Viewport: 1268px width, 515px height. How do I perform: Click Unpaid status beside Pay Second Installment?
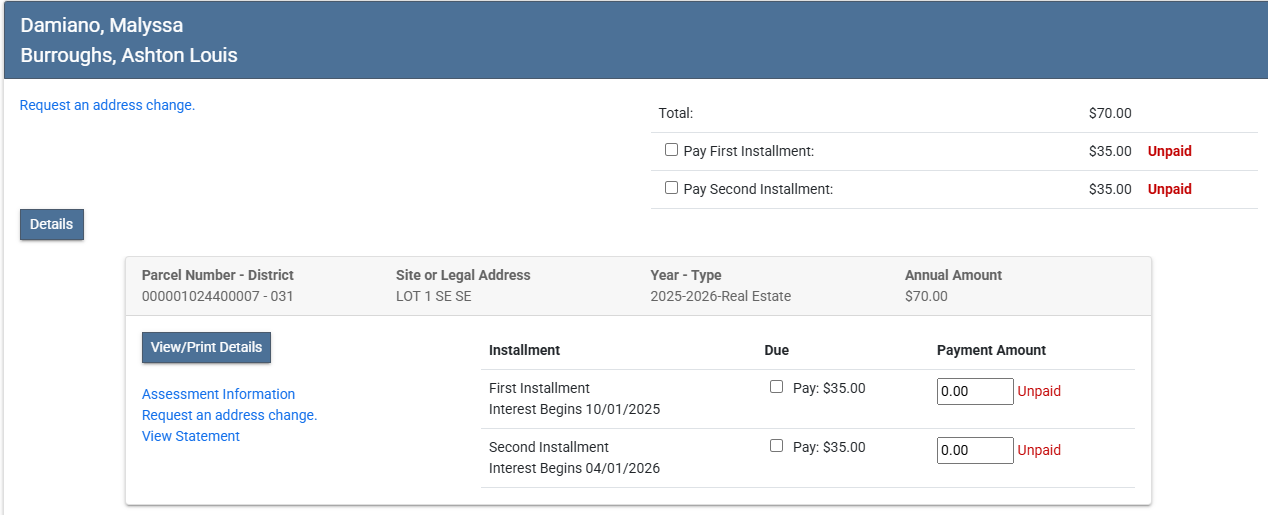coord(1169,189)
